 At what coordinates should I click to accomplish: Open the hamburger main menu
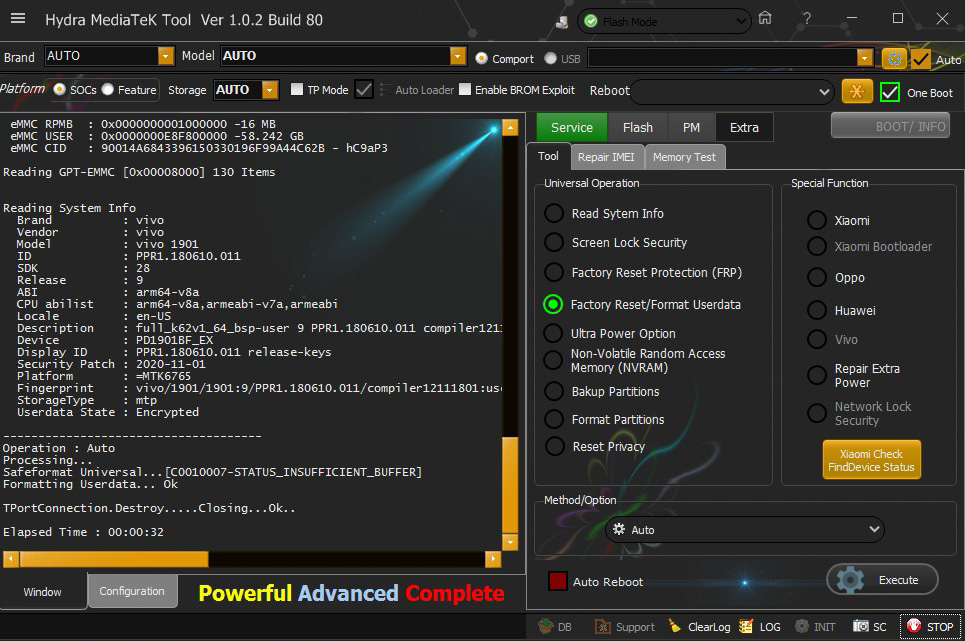[18, 18]
